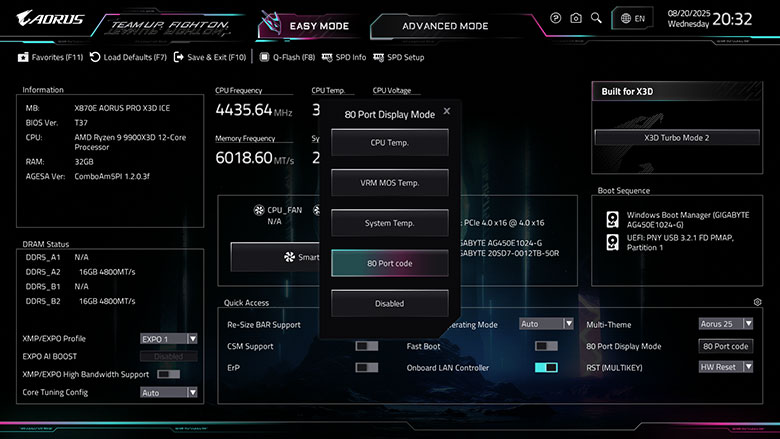Toggle XMP/EXPO High Bandwidth Support
This screenshot has width=780, height=439.
(168, 374)
